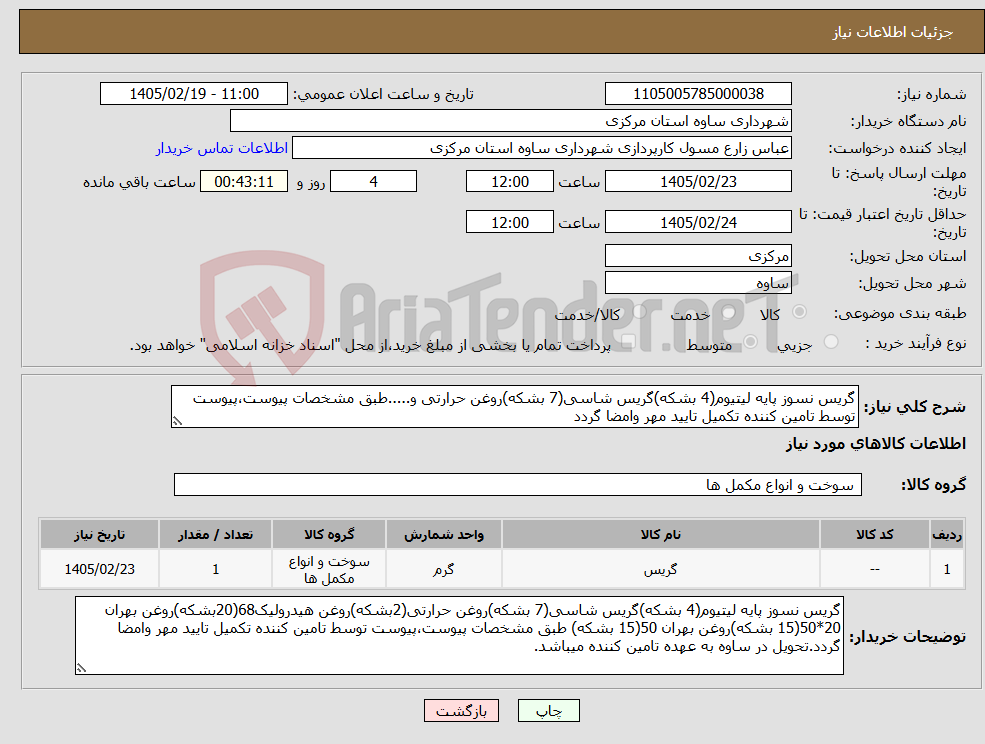
Task: Click the بازگشت back button
Action: 461,711
